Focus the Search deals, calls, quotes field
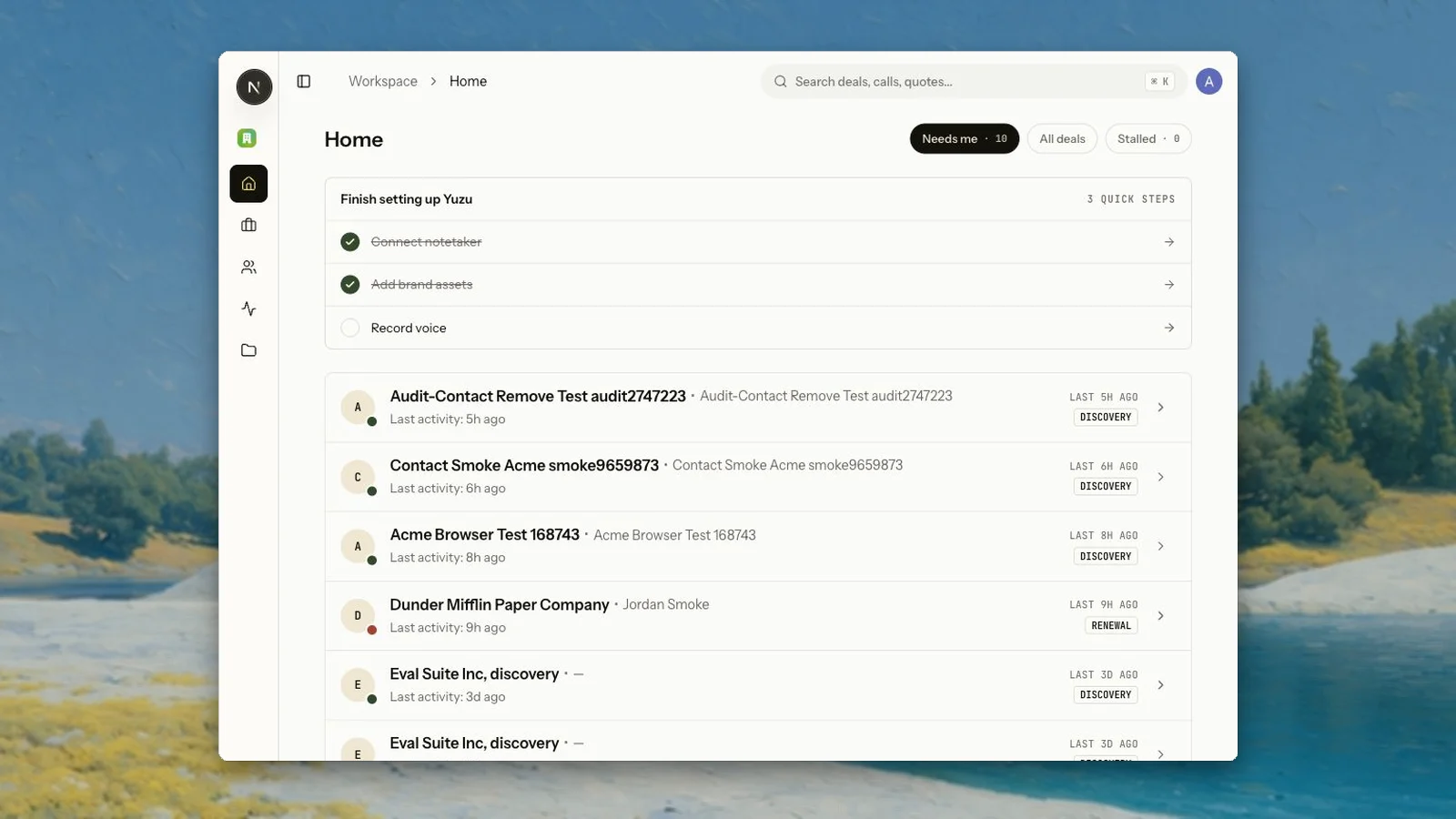 tap(974, 82)
